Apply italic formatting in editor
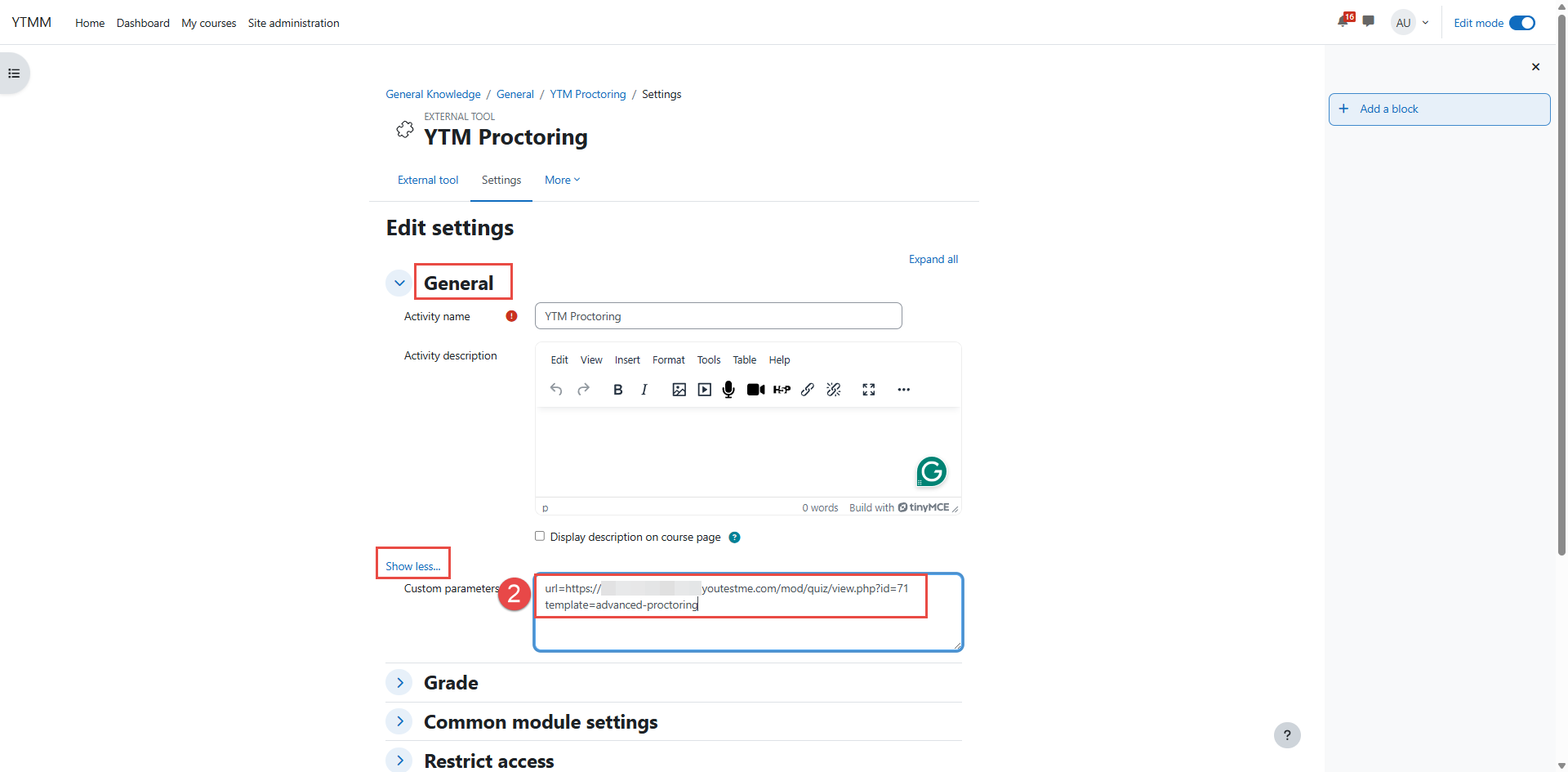 (644, 390)
